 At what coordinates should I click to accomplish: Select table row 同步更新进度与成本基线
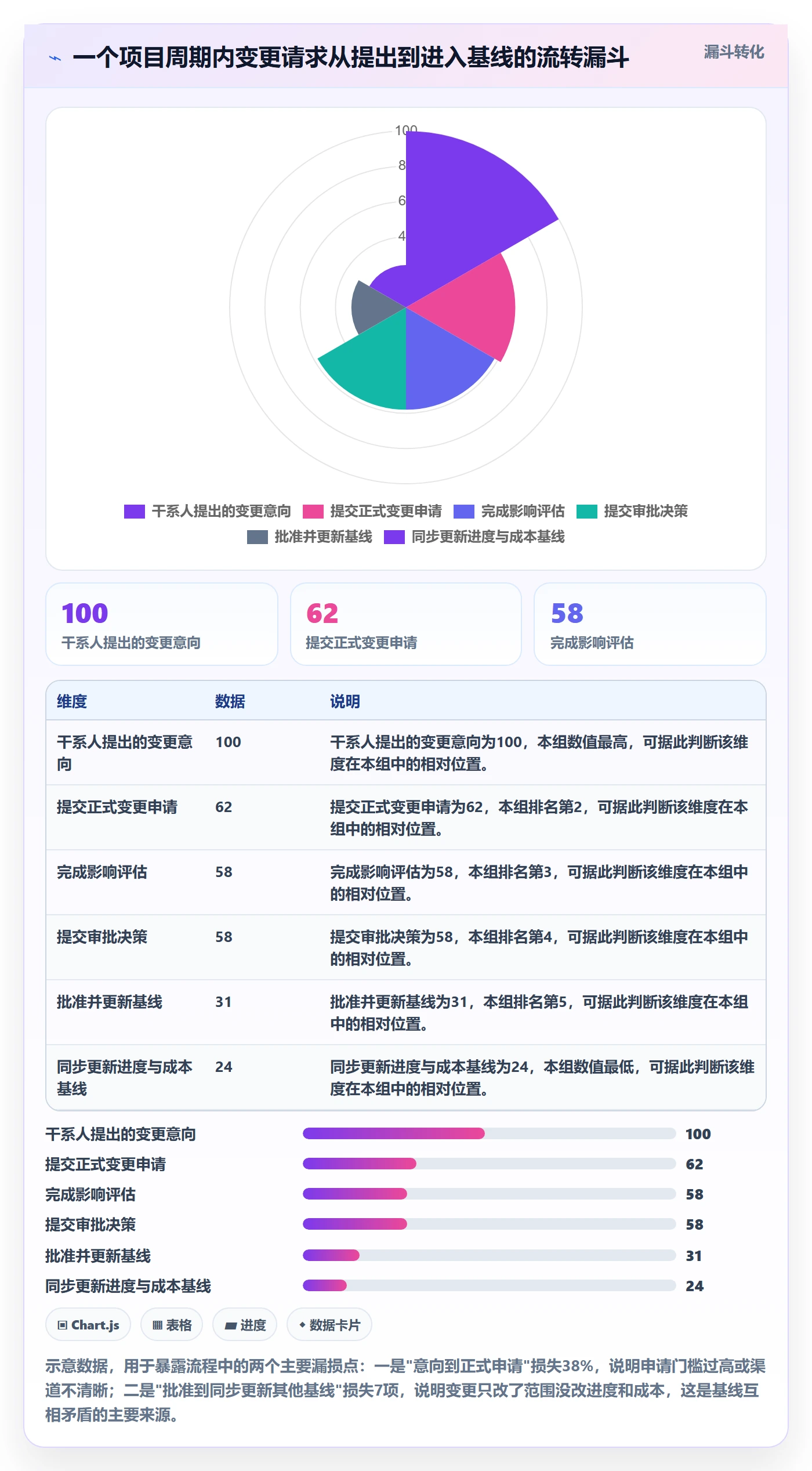coord(406,1078)
